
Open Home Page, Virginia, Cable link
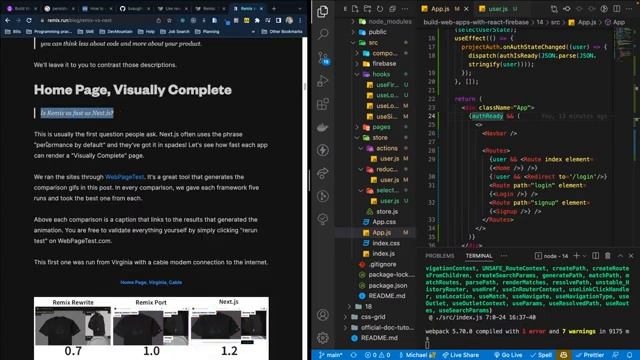point(151,282)
